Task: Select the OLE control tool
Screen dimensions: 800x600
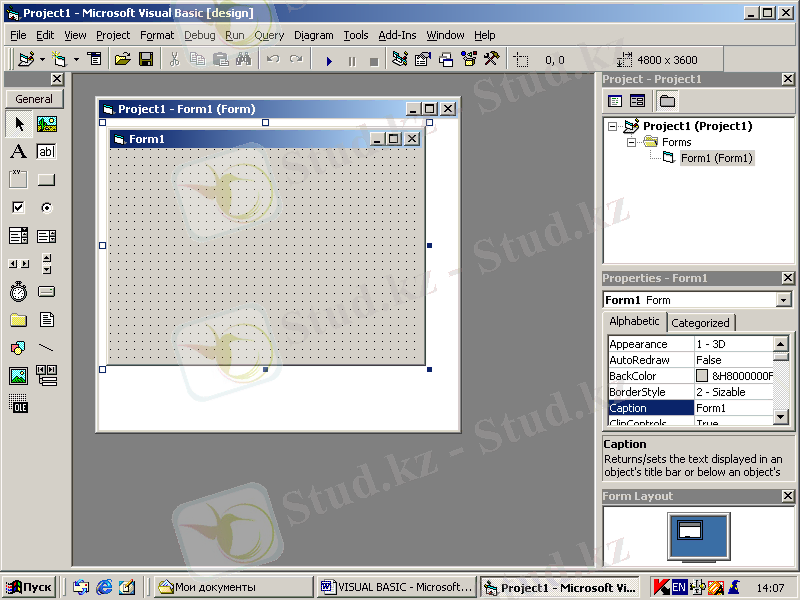Action: pos(19,404)
